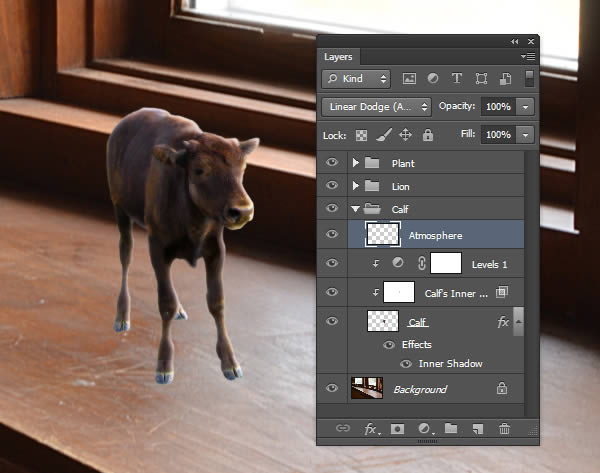Click Levels 1 adjustment icon

click(x=398, y=263)
